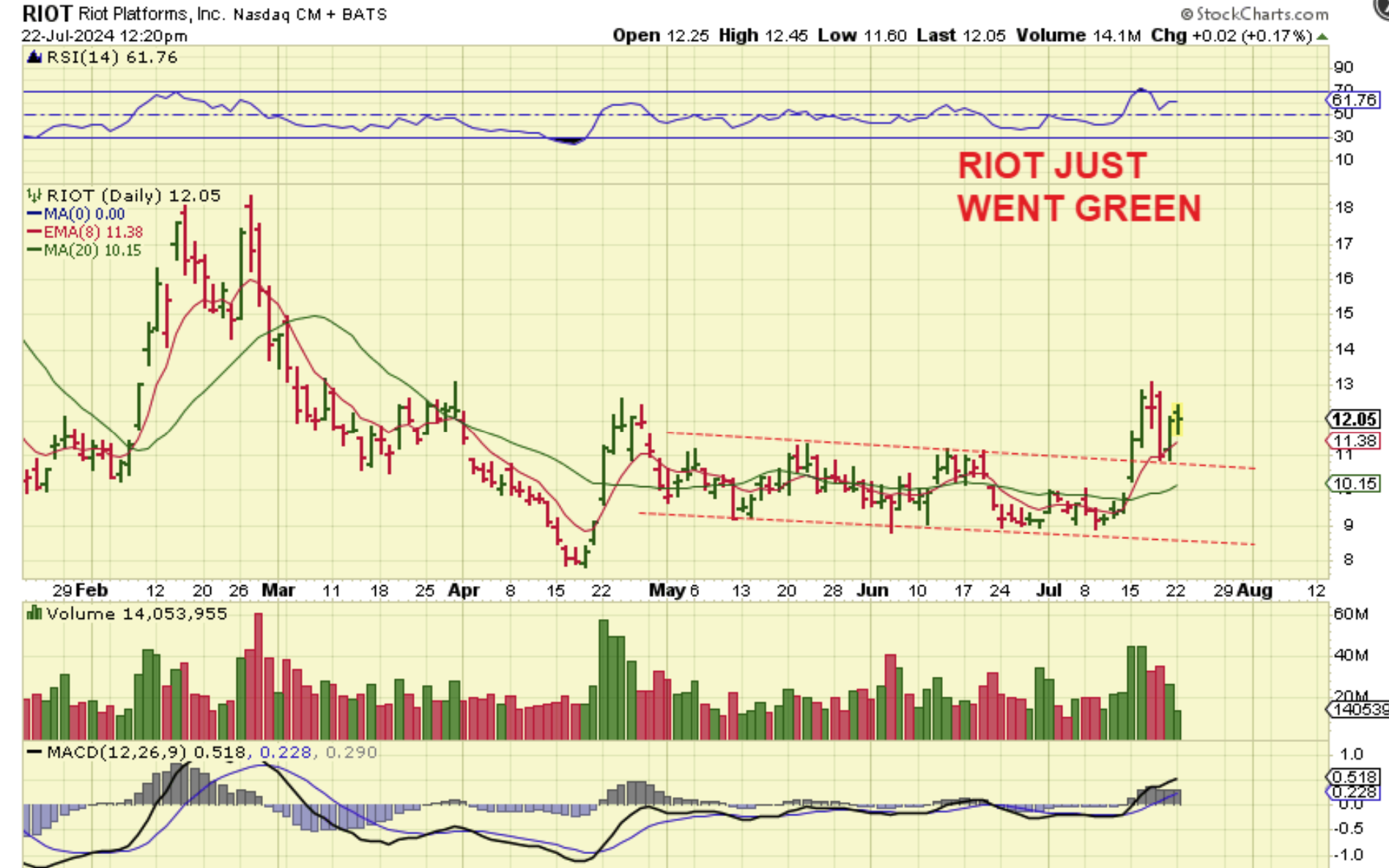Click the OHLC bars icon beside RIOT (Daily)
1389x868 pixels.
pos(34,196)
